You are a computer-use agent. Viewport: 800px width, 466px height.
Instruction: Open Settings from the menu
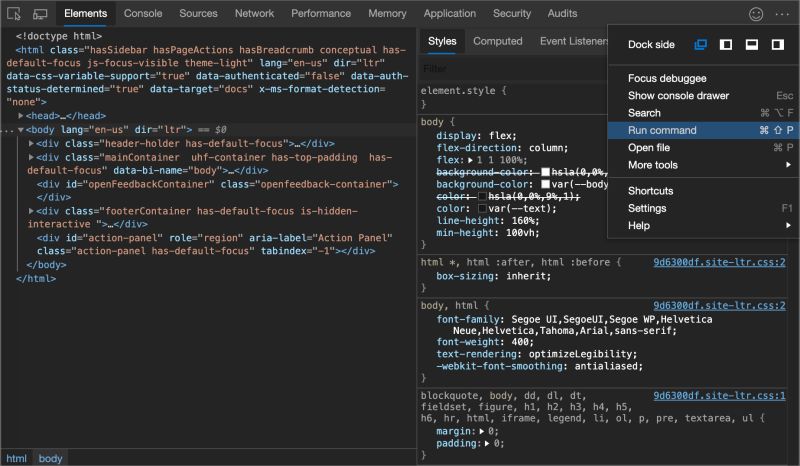coord(703,208)
